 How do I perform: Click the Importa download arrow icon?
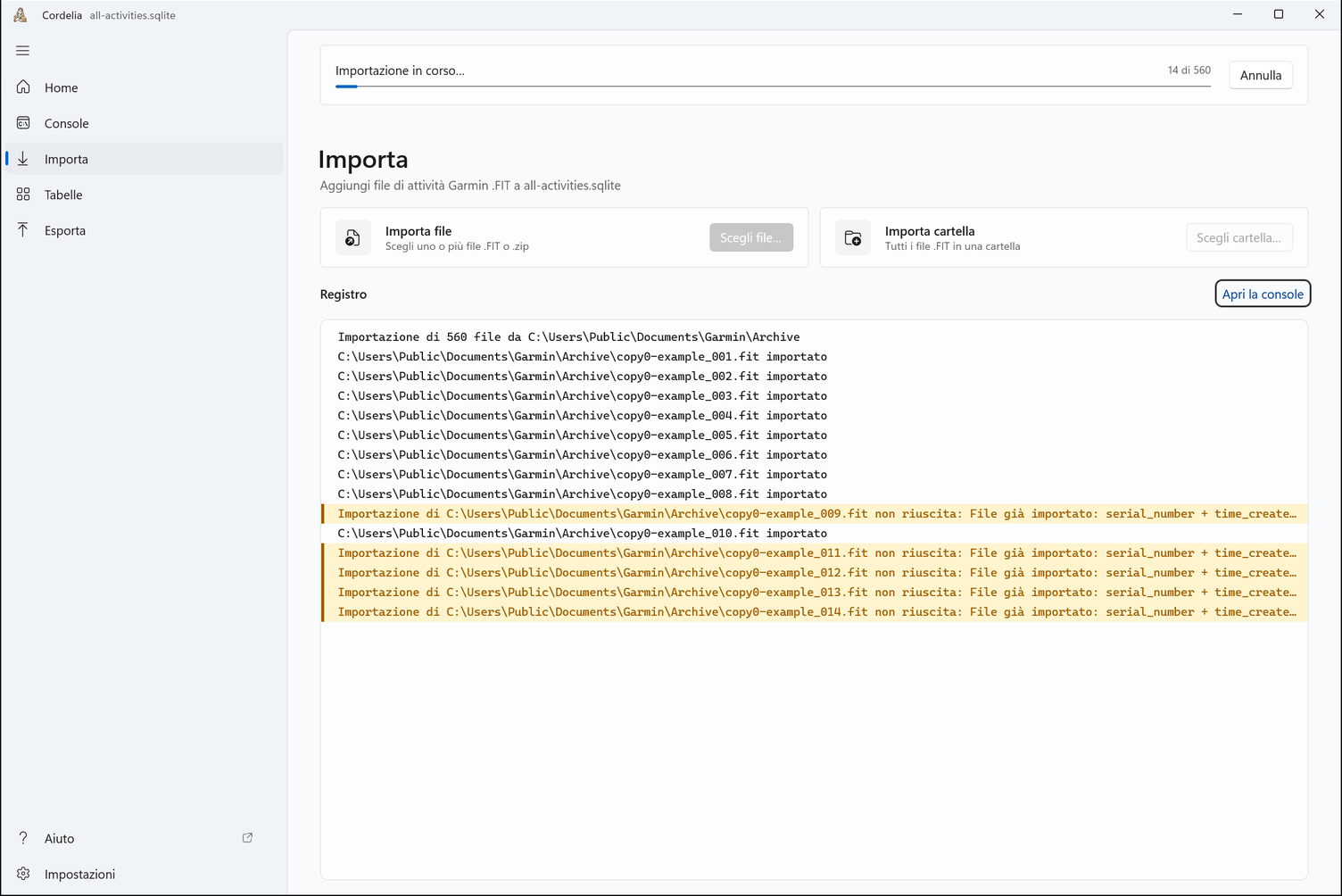tap(23, 158)
